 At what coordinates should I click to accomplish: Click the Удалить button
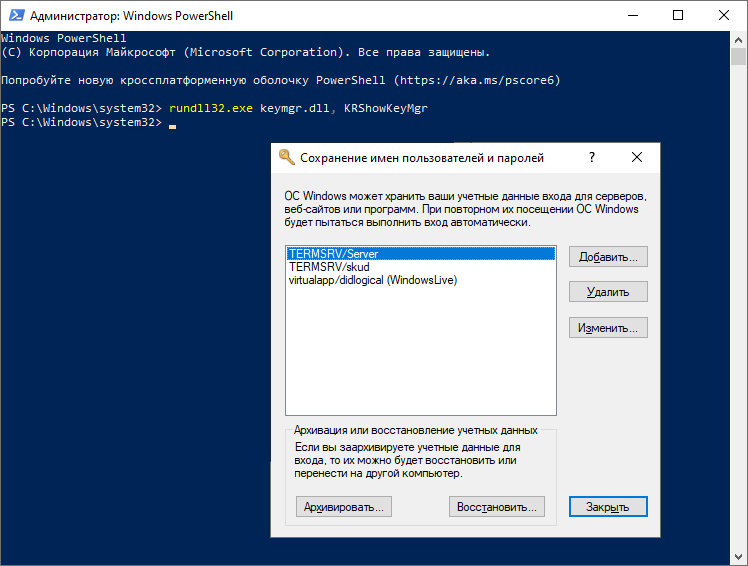tap(608, 292)
